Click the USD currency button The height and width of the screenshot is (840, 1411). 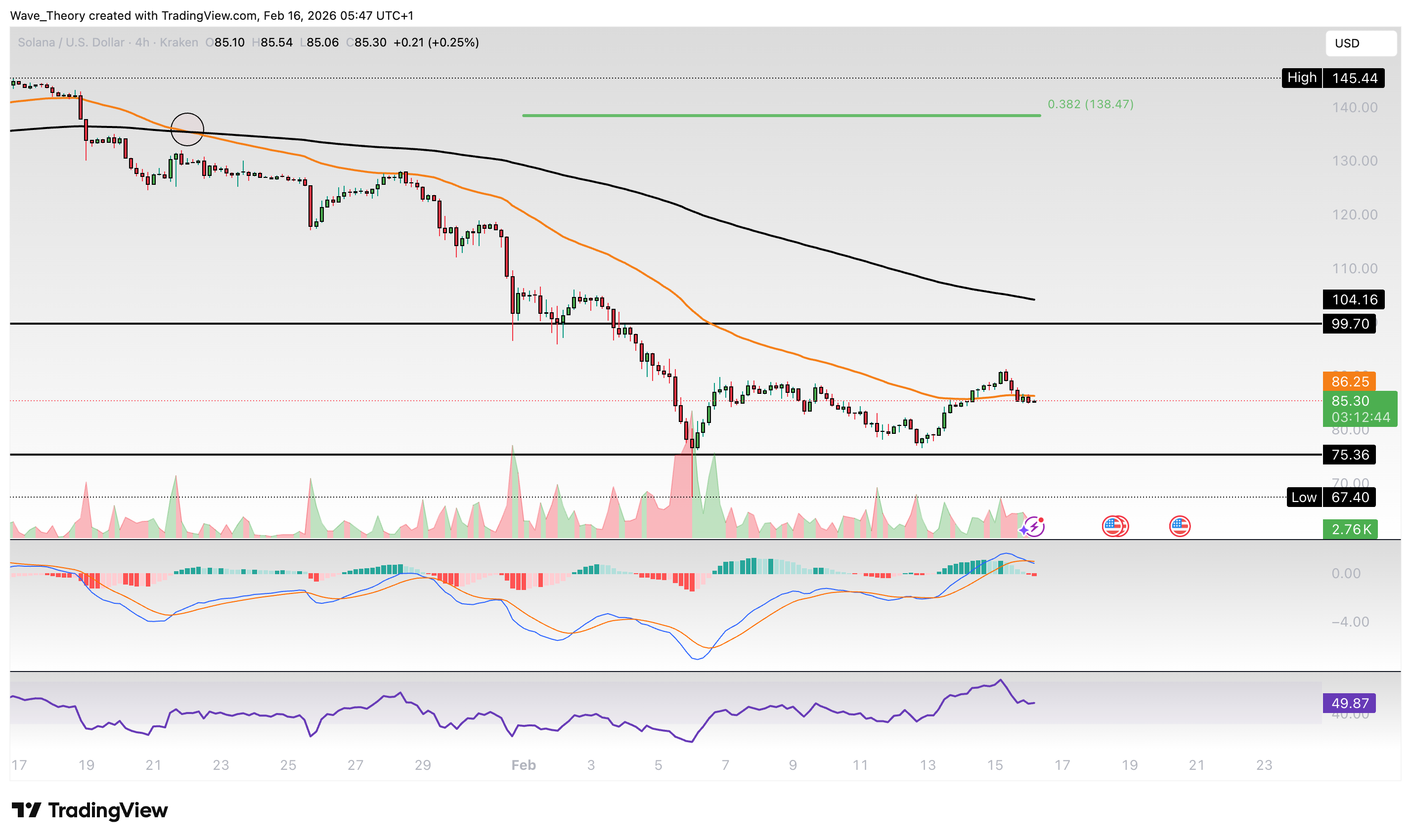(1361, 43)
